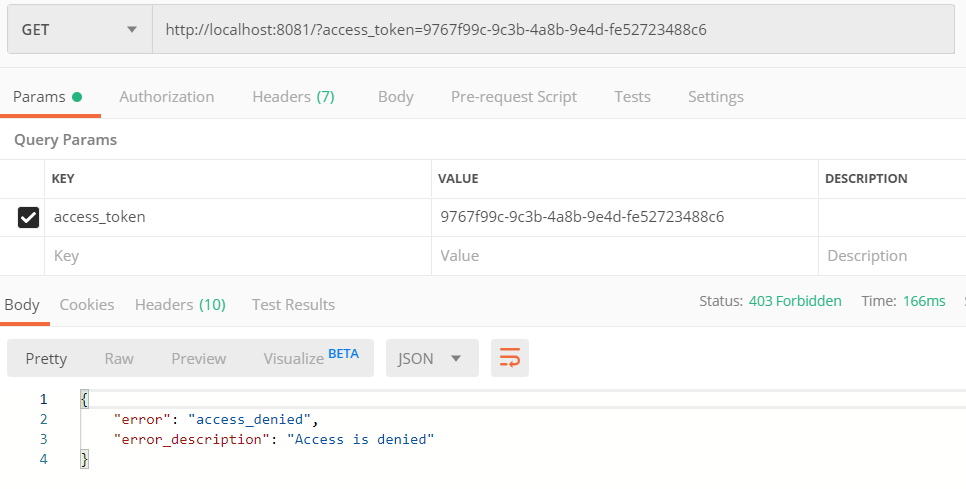Viewport: 966px width, 489px height.
Task: Show the Test Results tab
Action: click(x=293, y=304)
